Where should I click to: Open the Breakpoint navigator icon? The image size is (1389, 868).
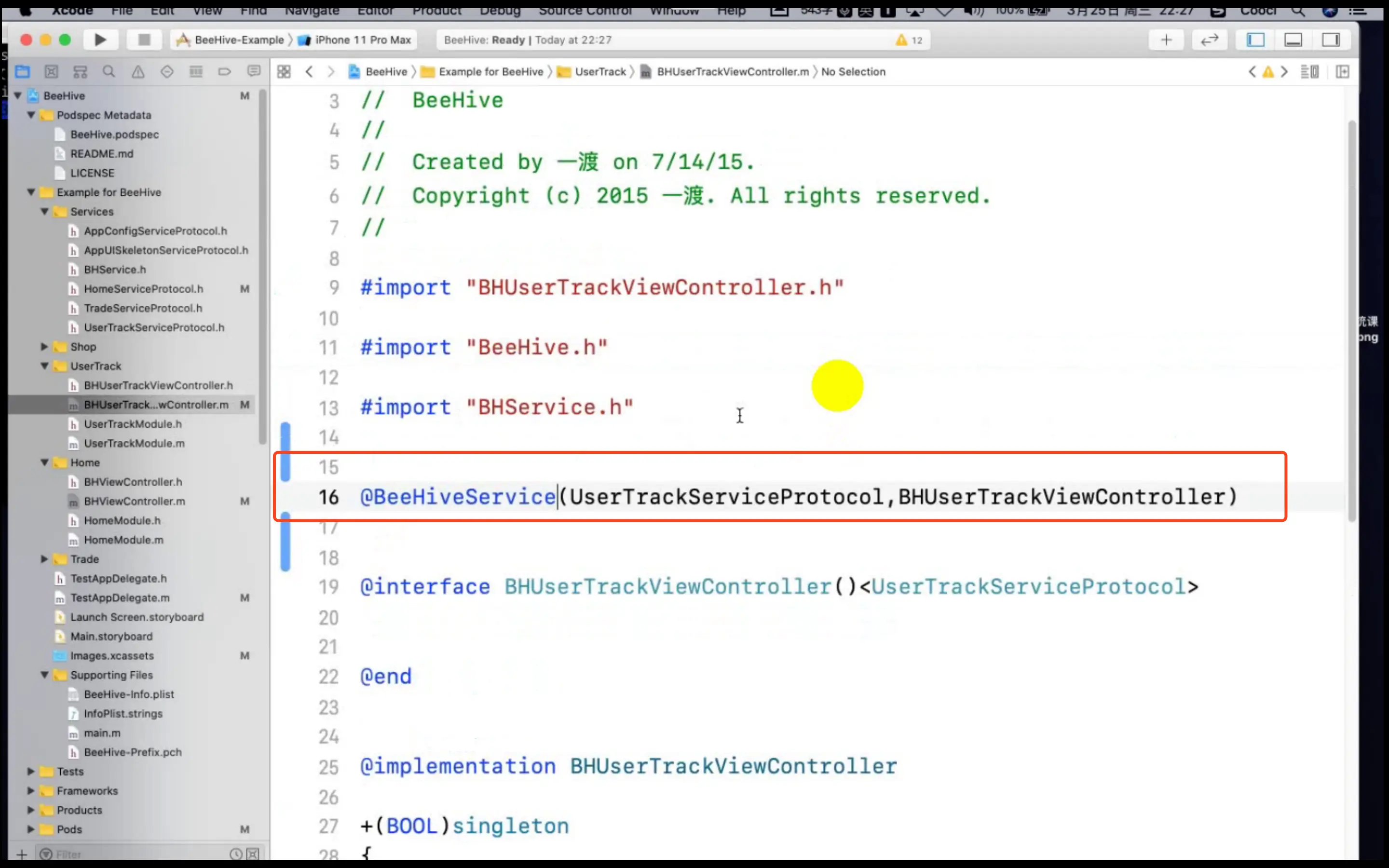224,72
